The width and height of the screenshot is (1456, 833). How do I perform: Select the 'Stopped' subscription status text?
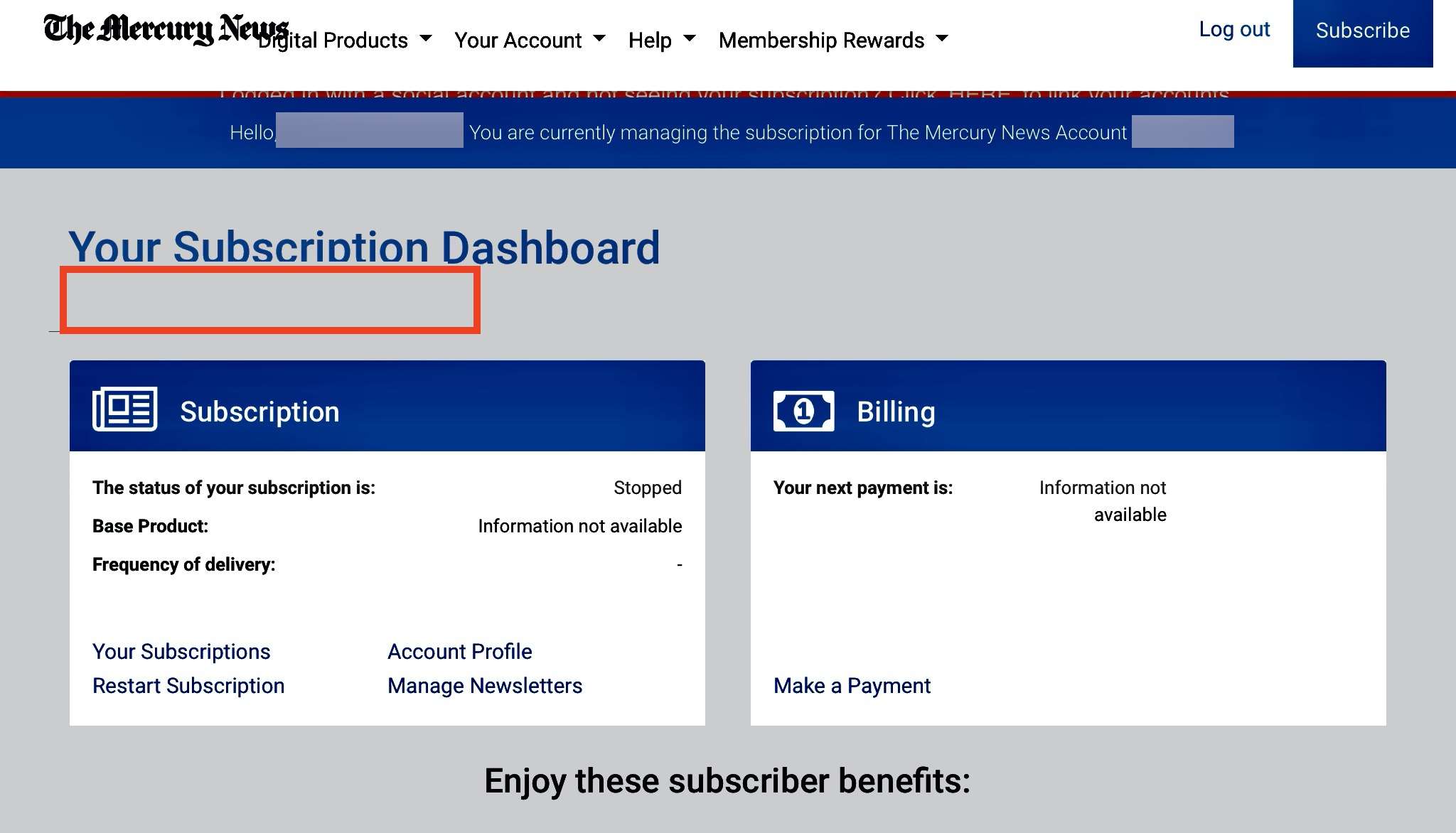point(648,488)
